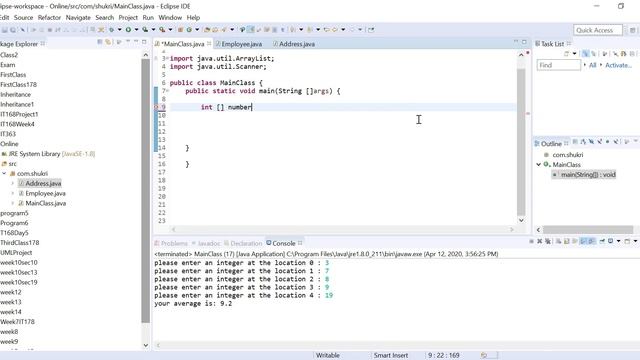Click the editor vertical scrollbar thumb
640x360 pixels.
click(521, 142)
